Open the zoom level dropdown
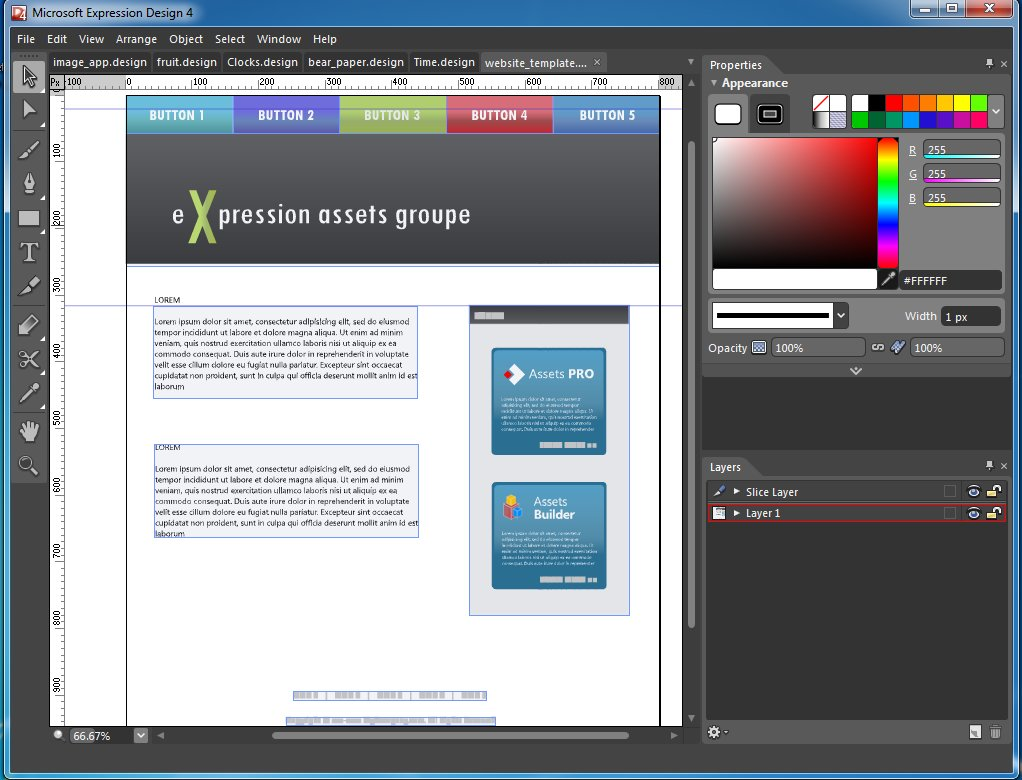 (x=140, y=735)
